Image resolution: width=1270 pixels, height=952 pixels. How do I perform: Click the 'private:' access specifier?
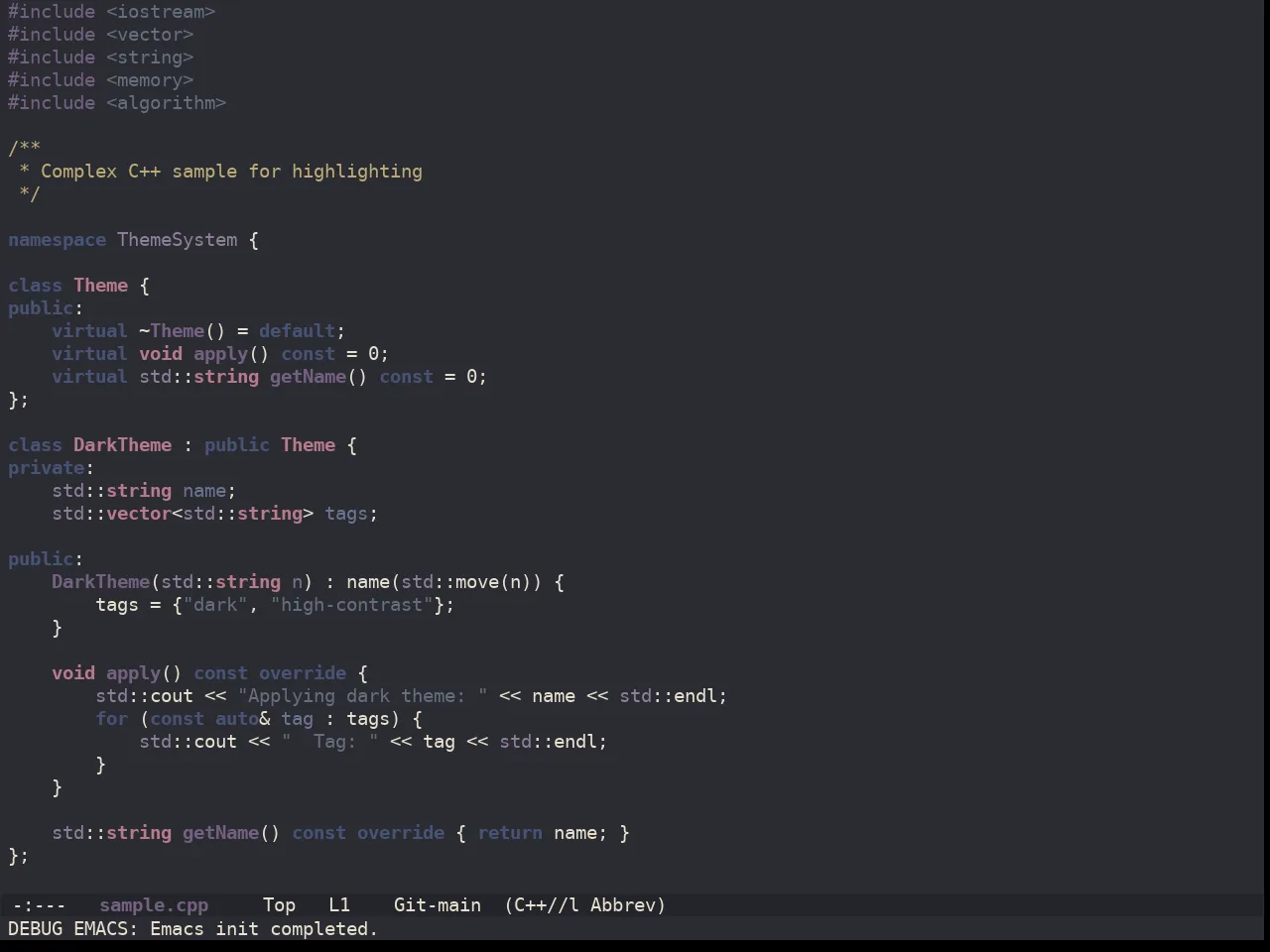coord(52,468)
